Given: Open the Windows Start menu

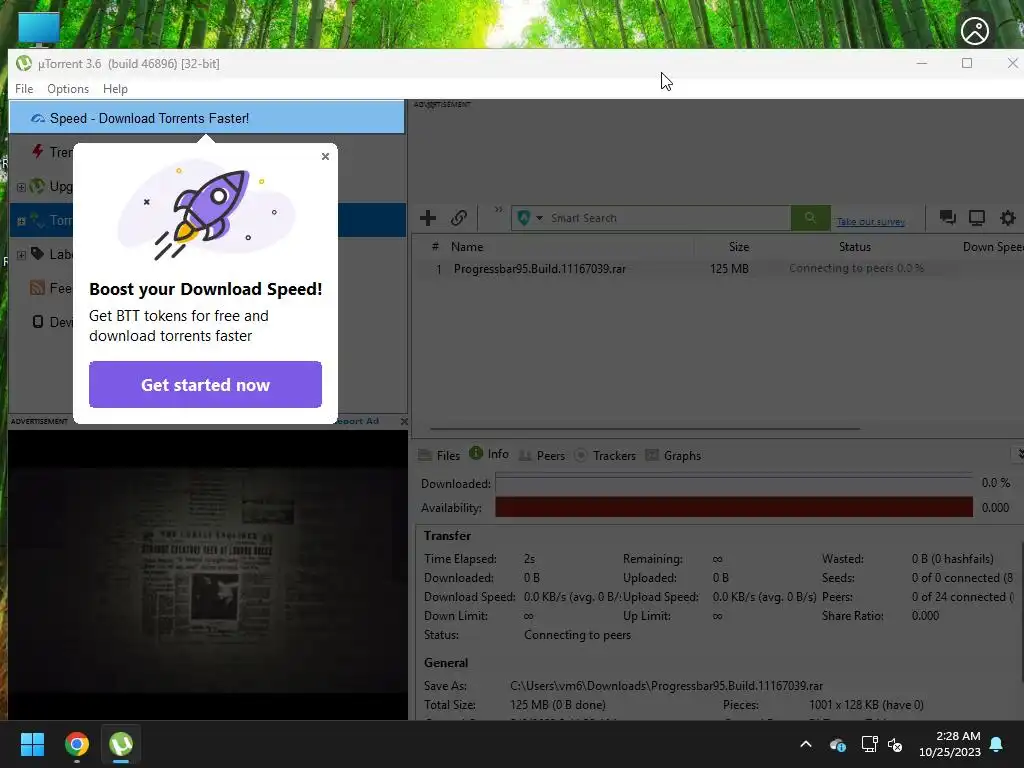Looking at the screenshot, I should pyautogui.click(x=32, y=744).
